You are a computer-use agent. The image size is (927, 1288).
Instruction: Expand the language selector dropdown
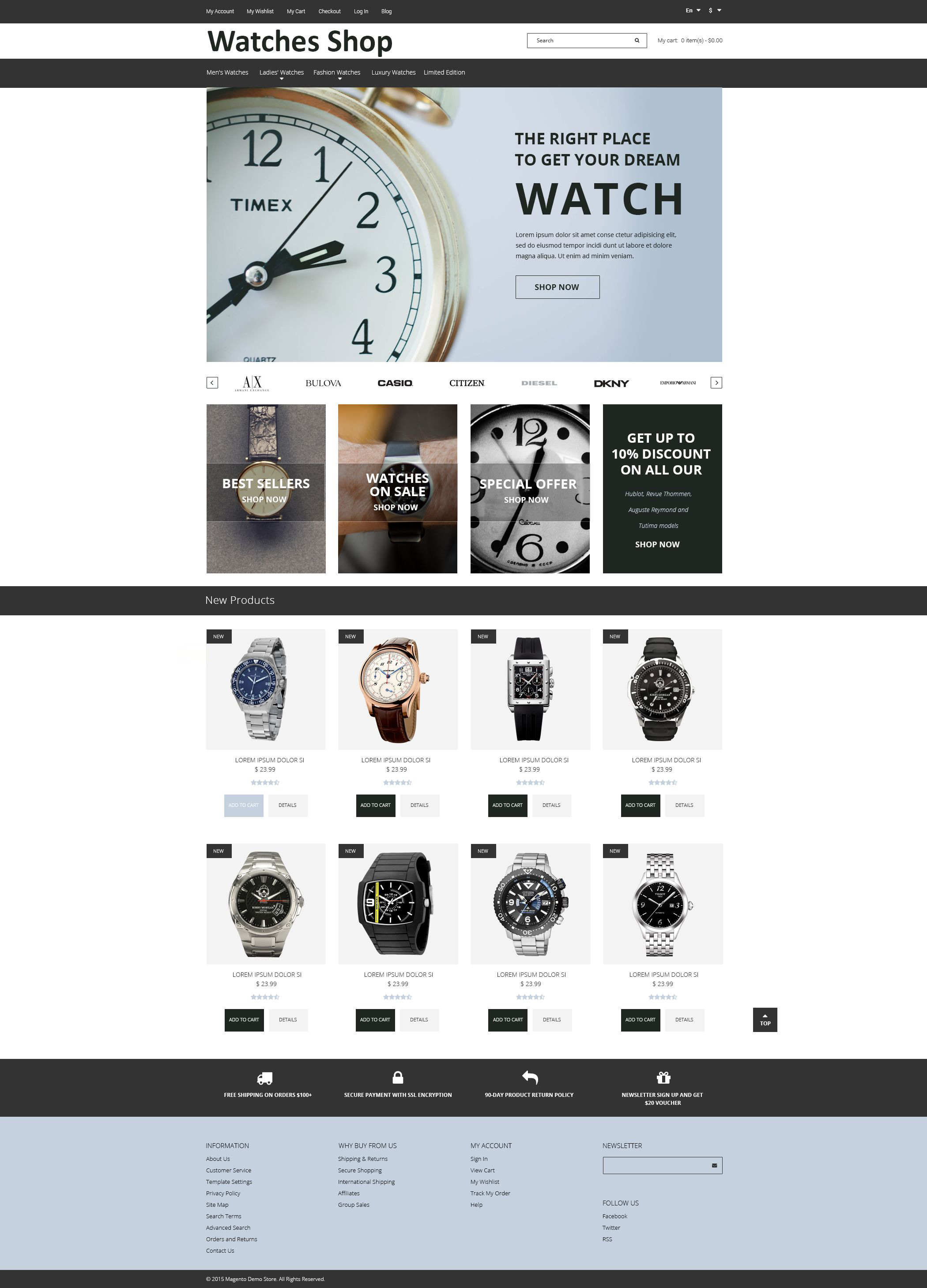(693, 11)
